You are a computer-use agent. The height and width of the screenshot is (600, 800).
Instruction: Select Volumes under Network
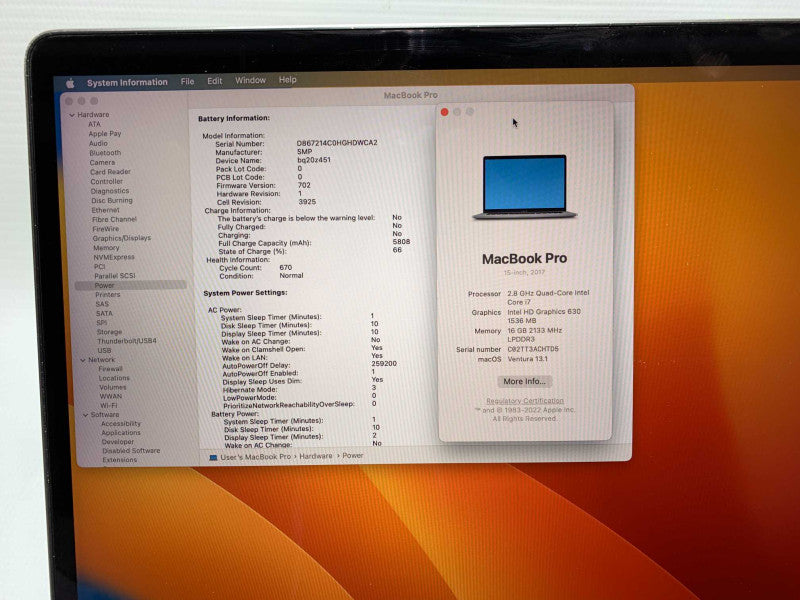coord(113,387)
